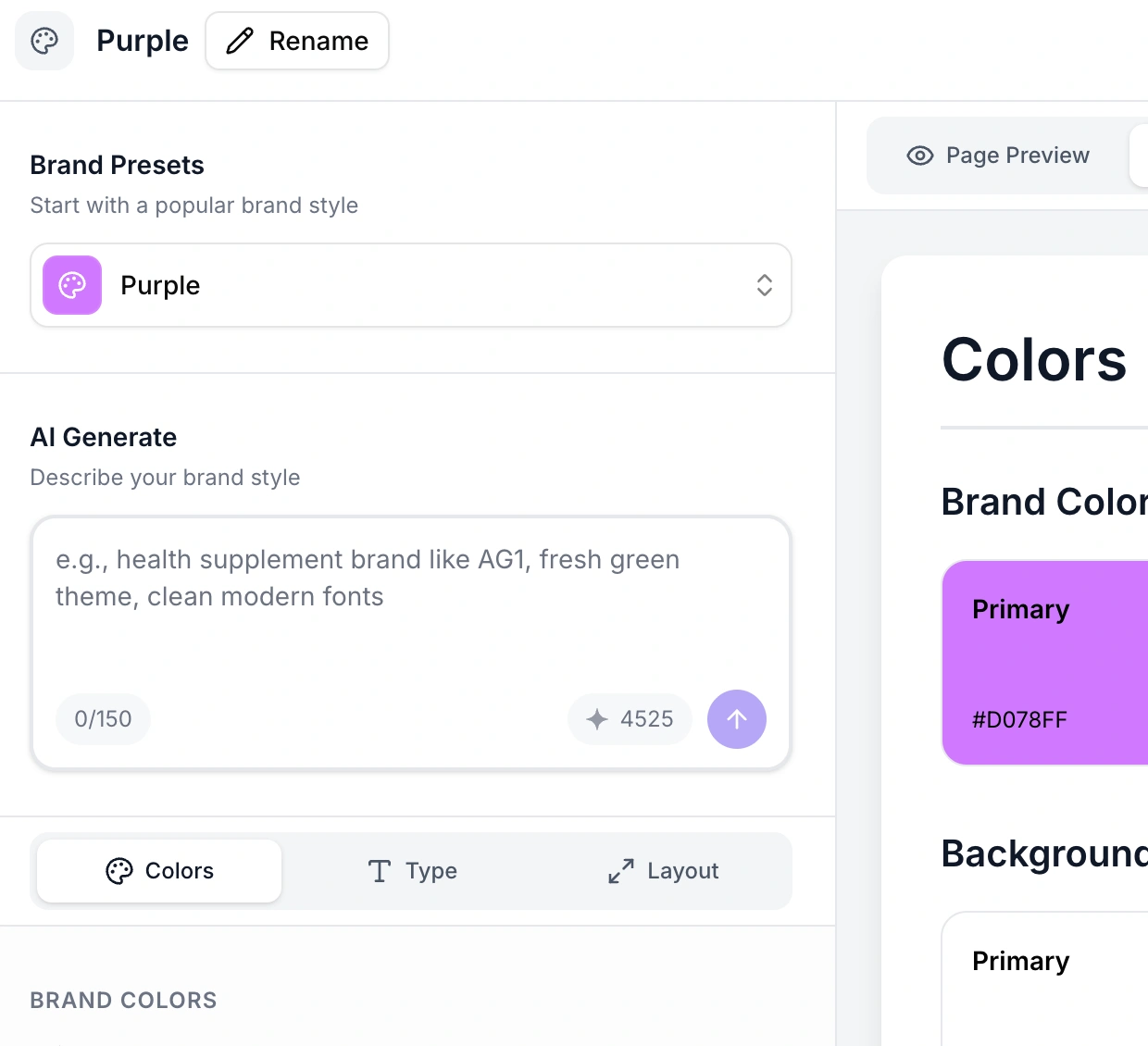Open the Brand Presets chevron selector
This screenshot has height=1046, width=1148.
764,285
